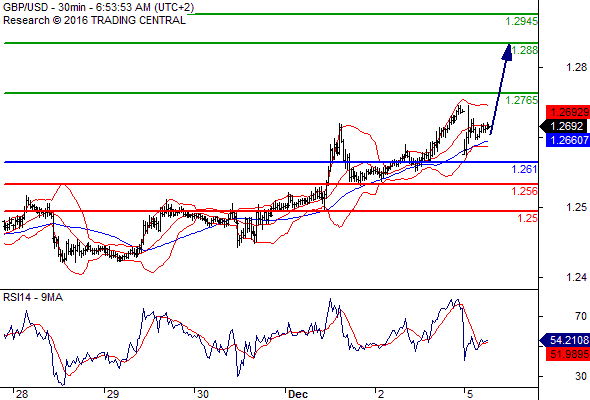Click the red 1.25 support level label

528,218
